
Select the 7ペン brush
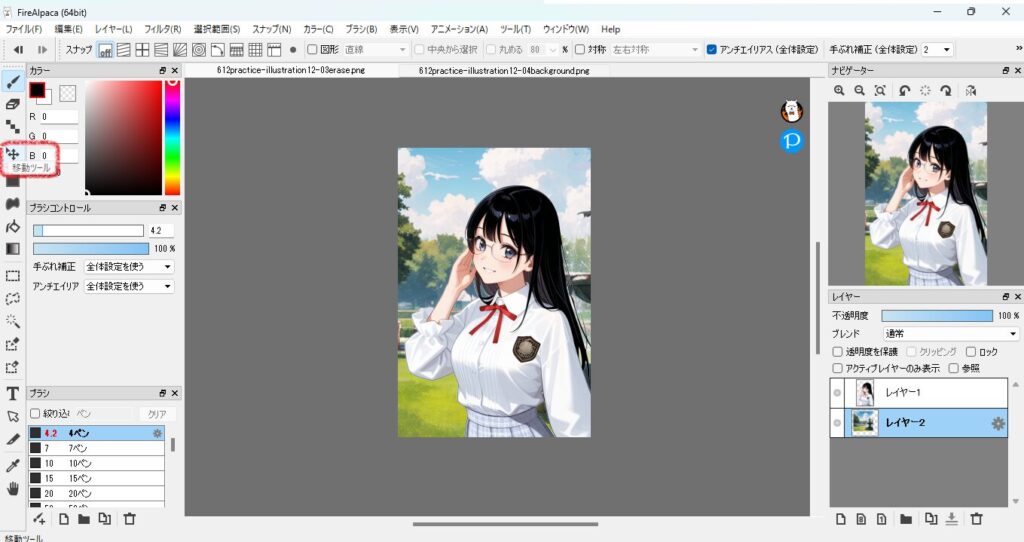[96, 448]
